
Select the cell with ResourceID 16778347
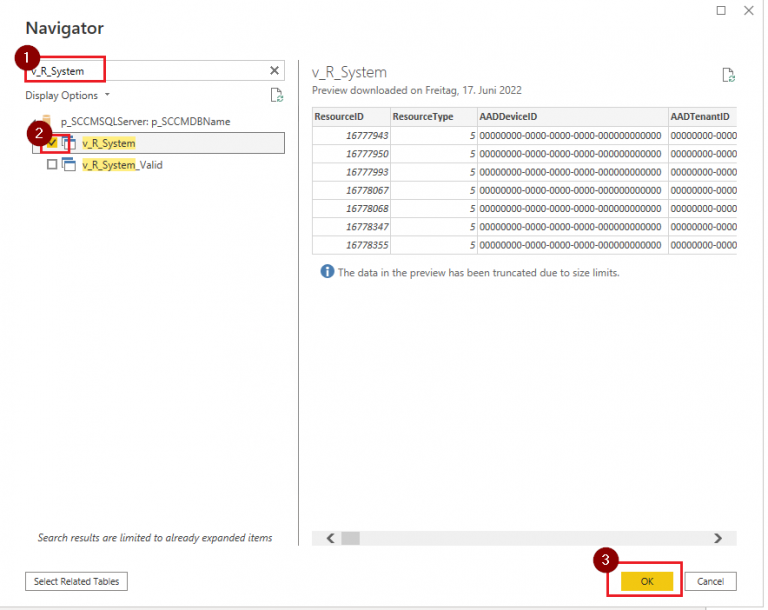coord(352,227)
